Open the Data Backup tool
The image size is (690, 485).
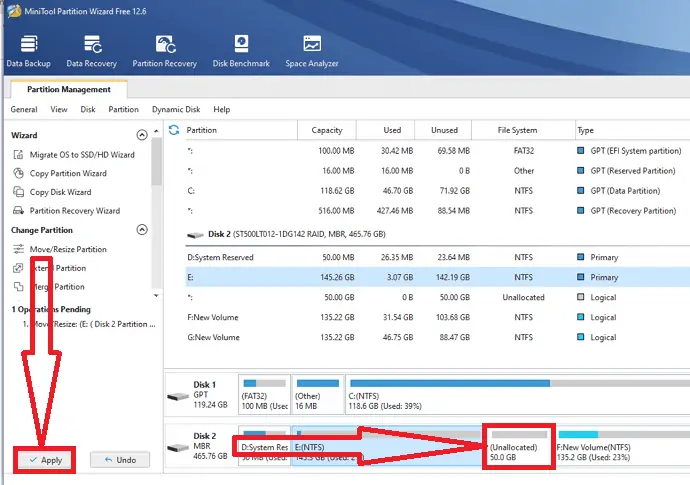pos(29,51)
